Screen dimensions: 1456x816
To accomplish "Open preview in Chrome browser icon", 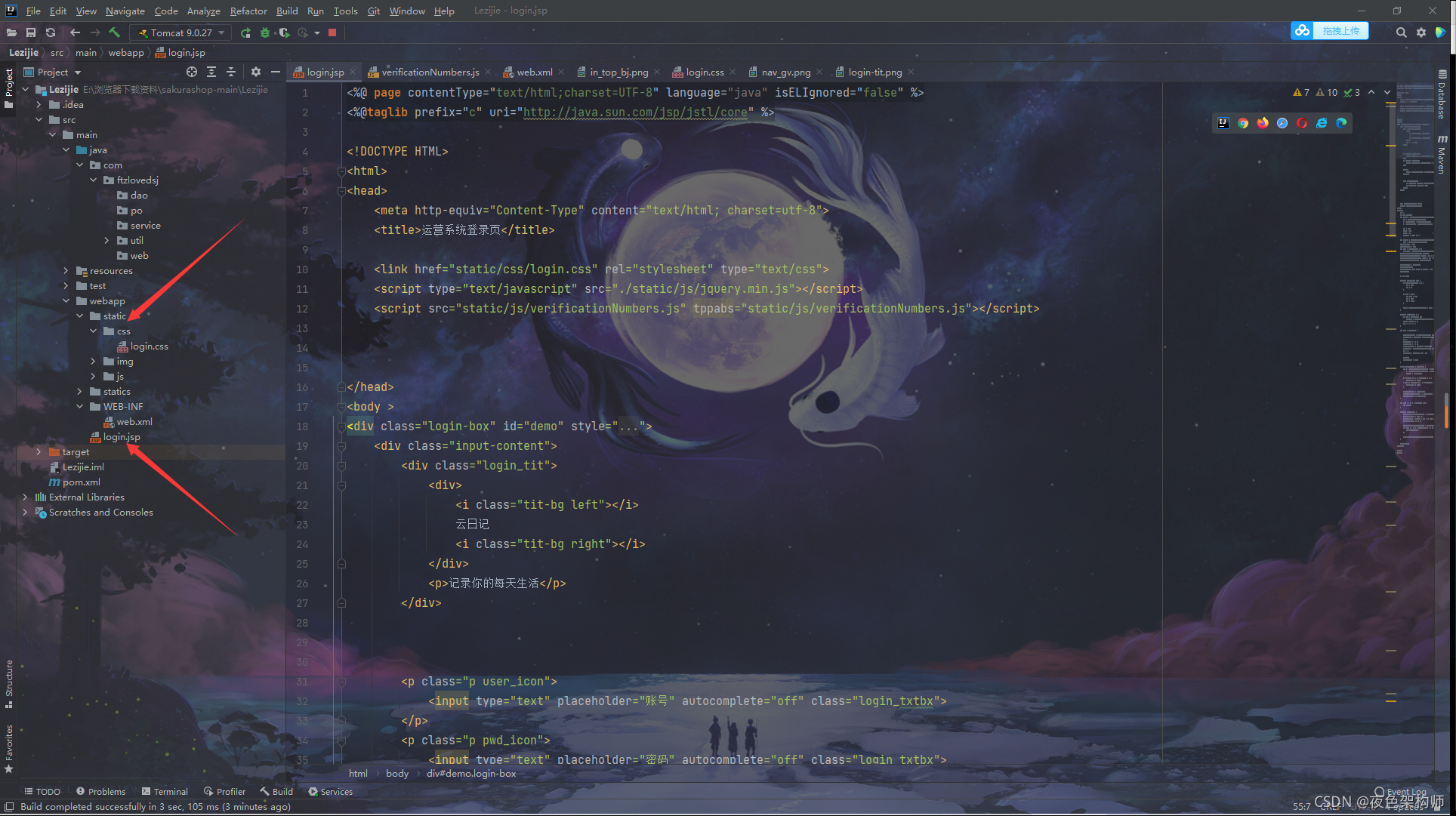I will point(1243,123).
